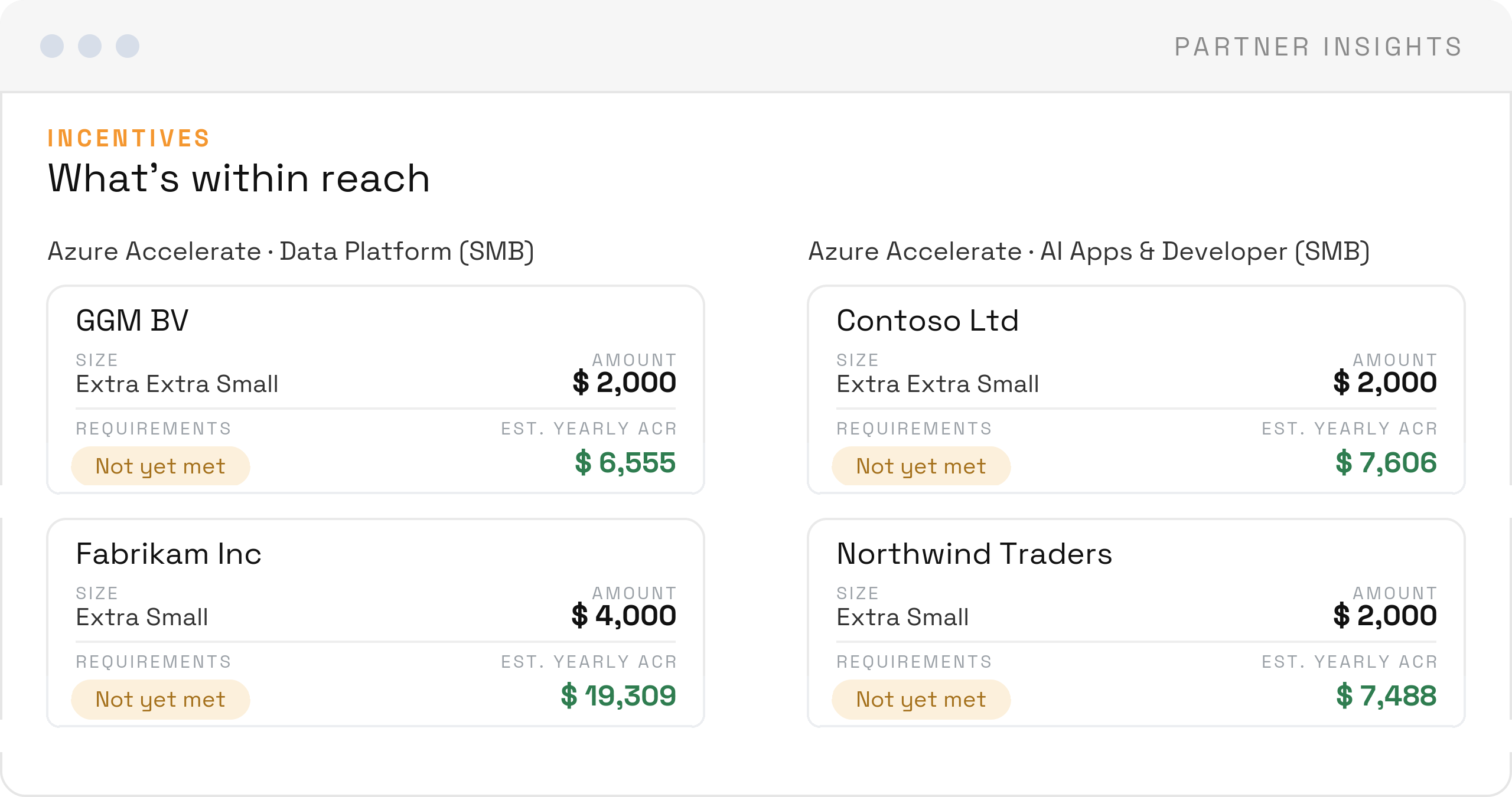Click the Azure Accelerate AI Apps & Developer heading
The width and height of the screenshot is (1512, 797).
(x=1089, y=251)
